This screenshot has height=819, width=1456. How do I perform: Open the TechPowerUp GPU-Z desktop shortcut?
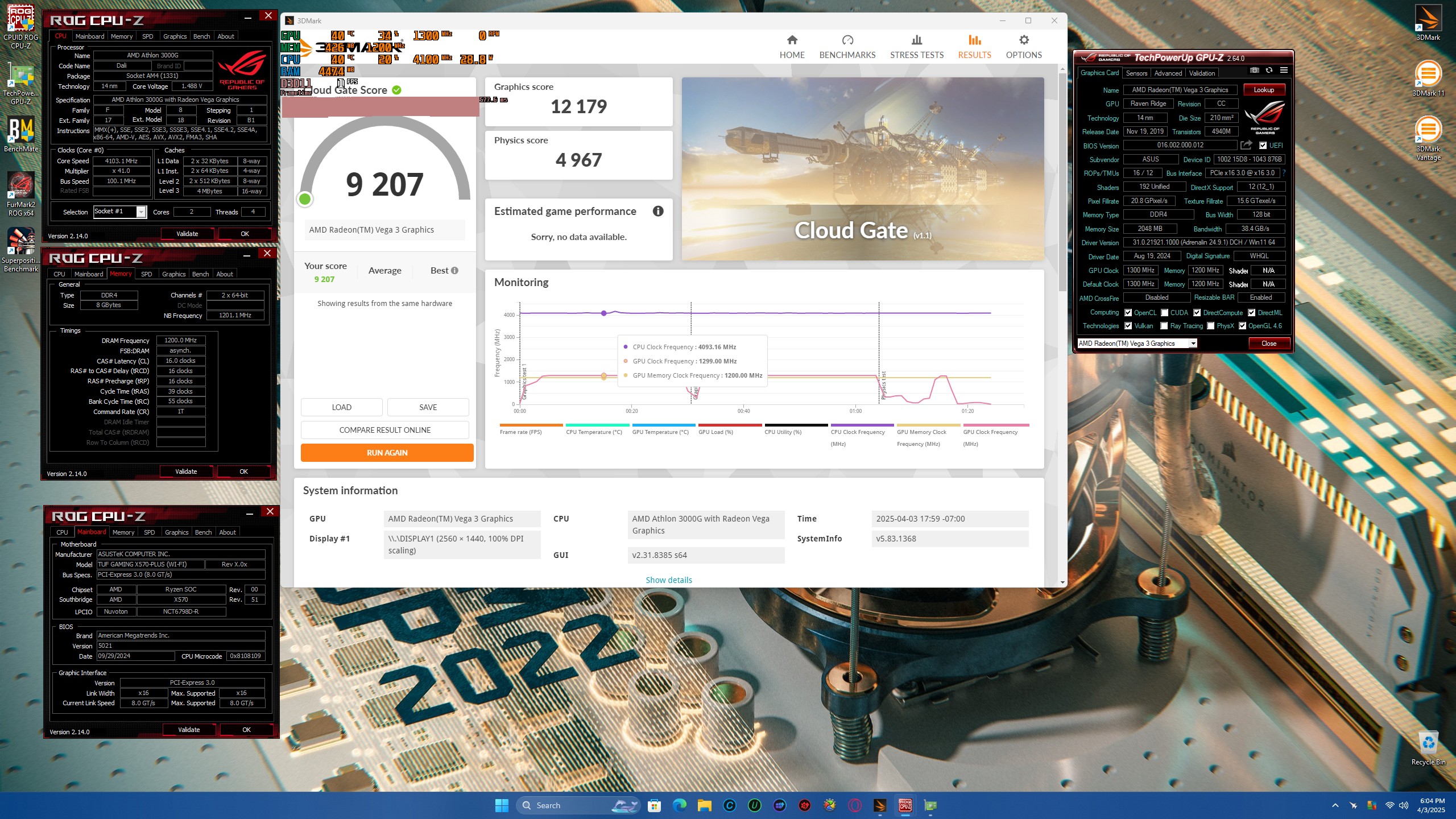(21, 84)
